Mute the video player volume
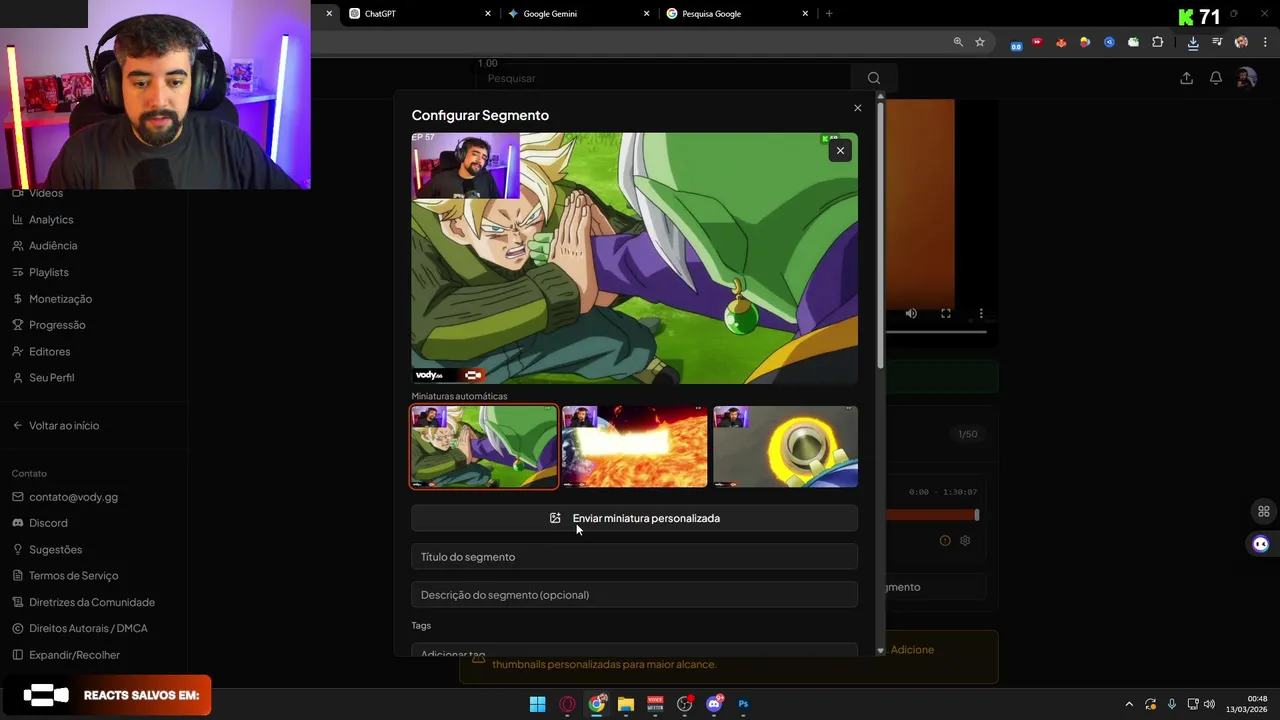 click(911, 314)
